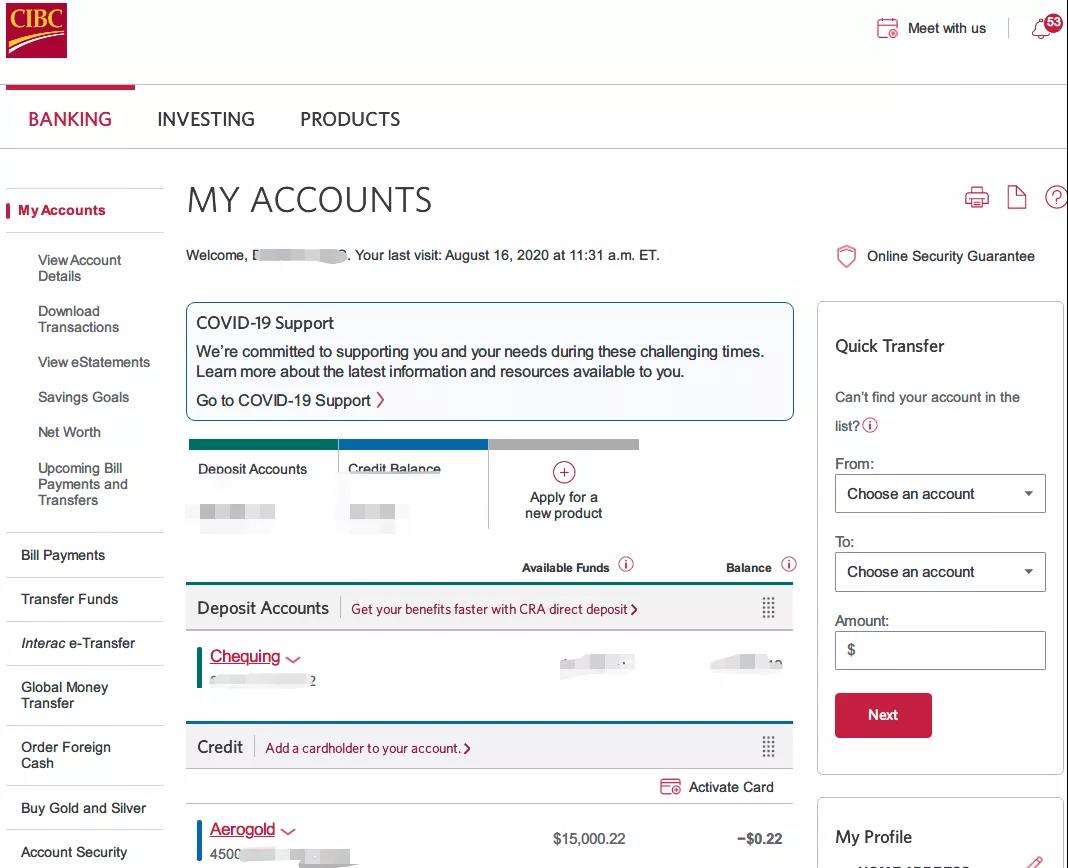
Task: Focus the Amount input field
Action: (940, 650)
